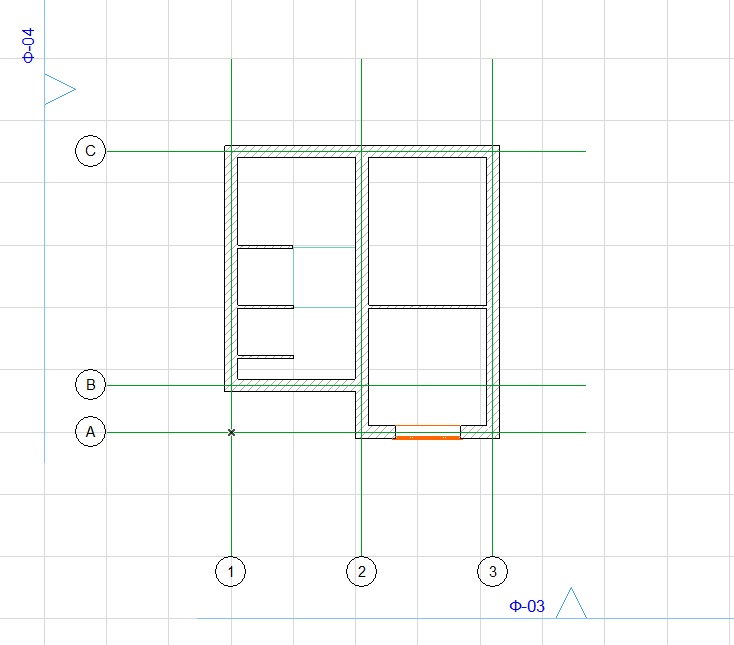Click the Ф-03 elevation label

[x=527, y=606]
